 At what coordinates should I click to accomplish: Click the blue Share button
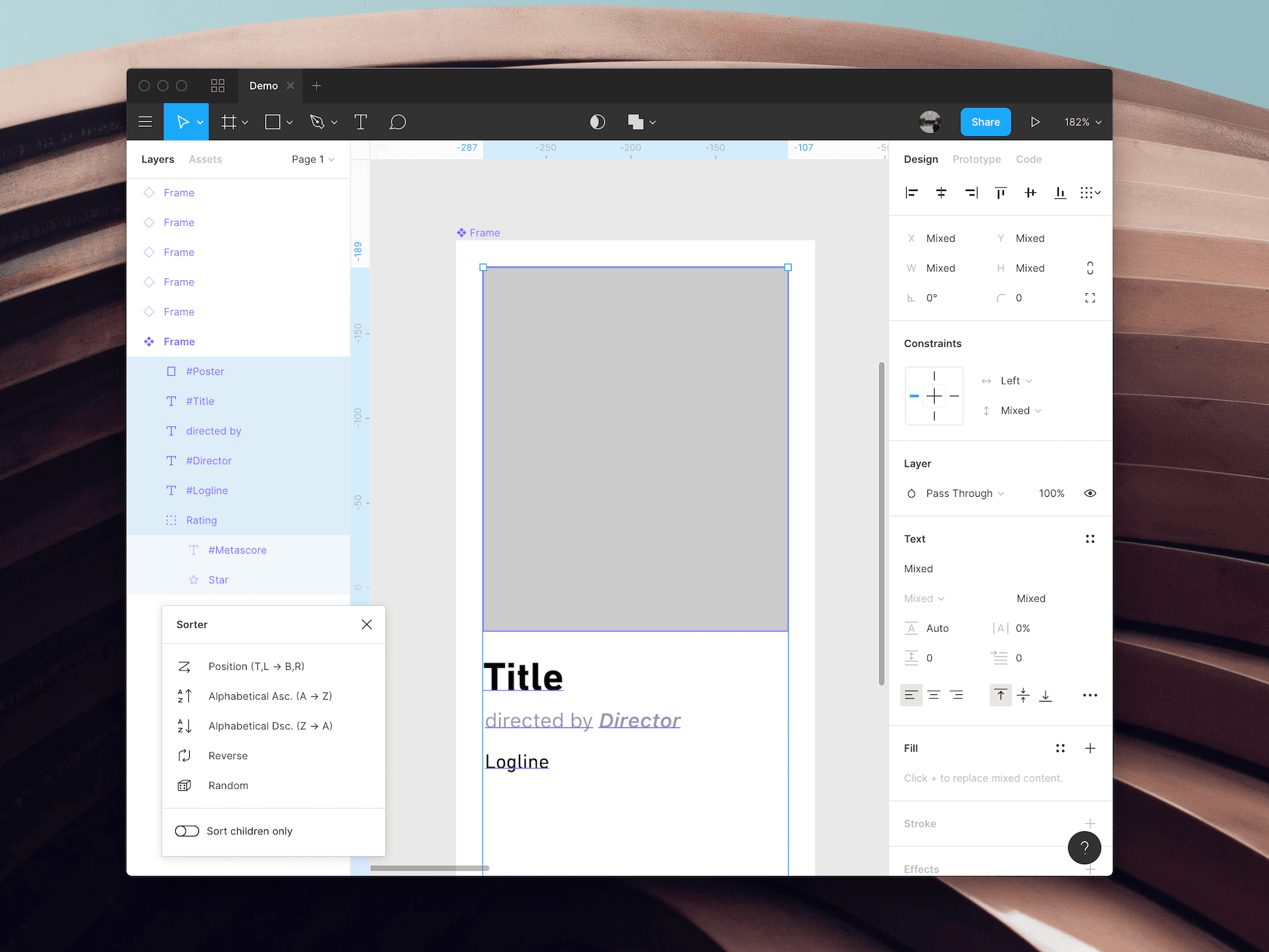pyautogui.click(x=985, y=122)
